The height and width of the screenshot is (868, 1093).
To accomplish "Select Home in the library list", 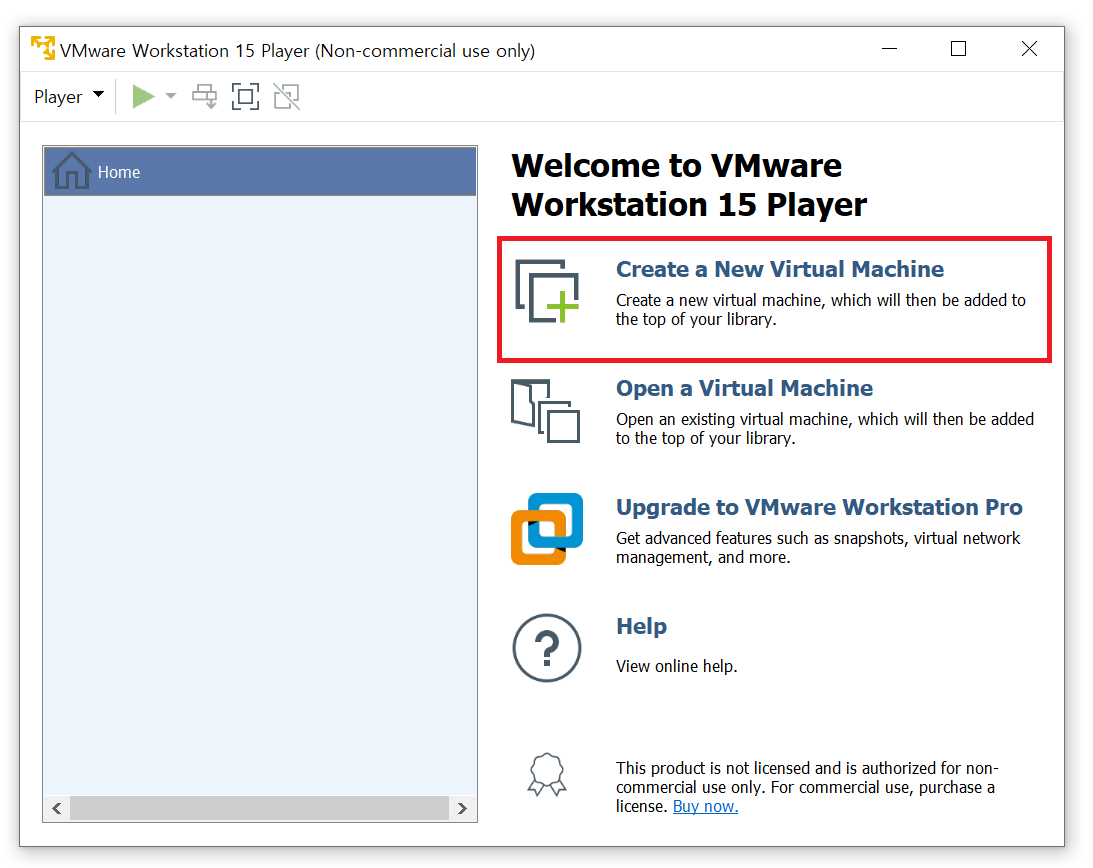I will coord(119,172).
